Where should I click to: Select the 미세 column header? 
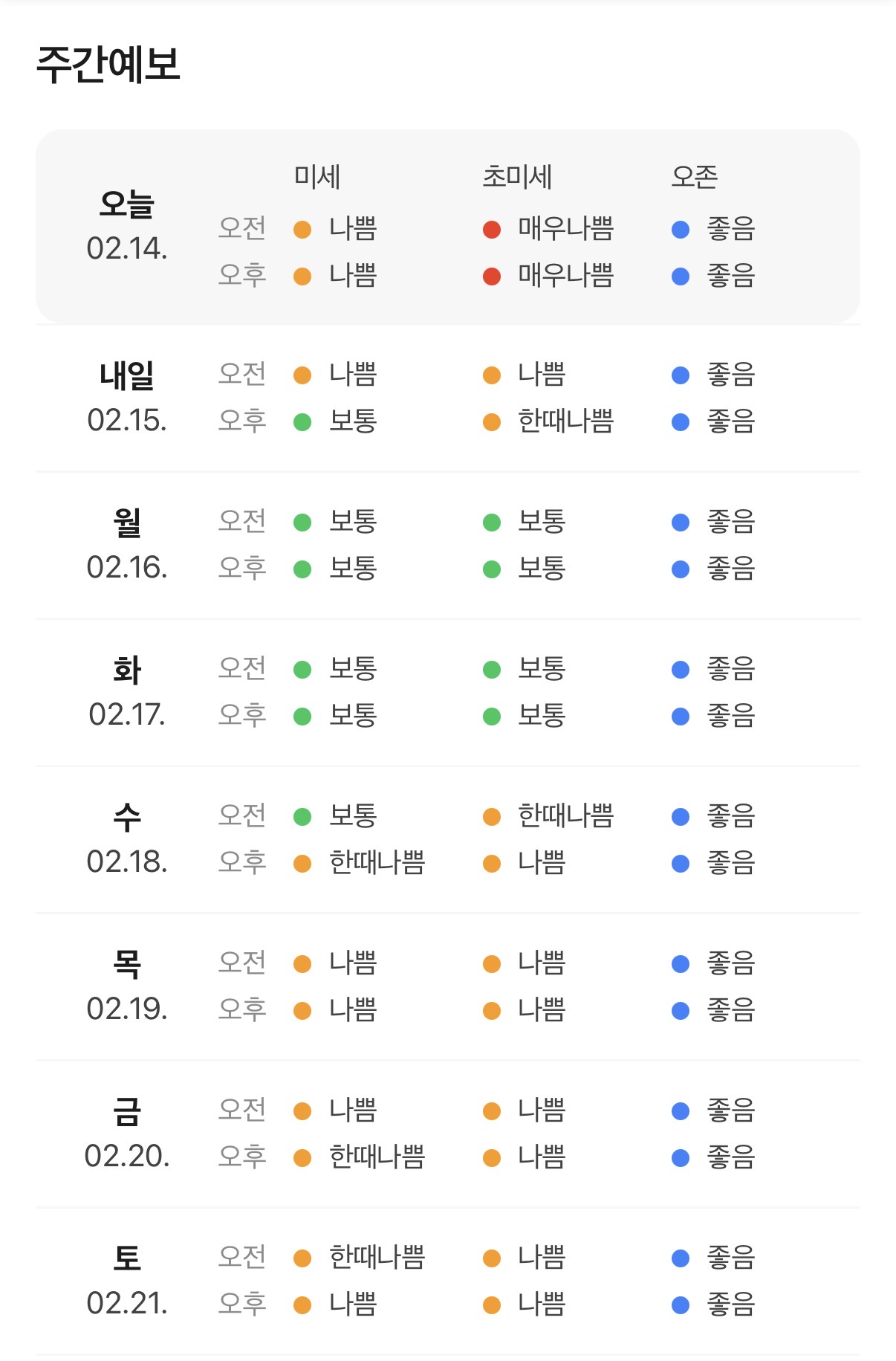click(x=317, y=177)
